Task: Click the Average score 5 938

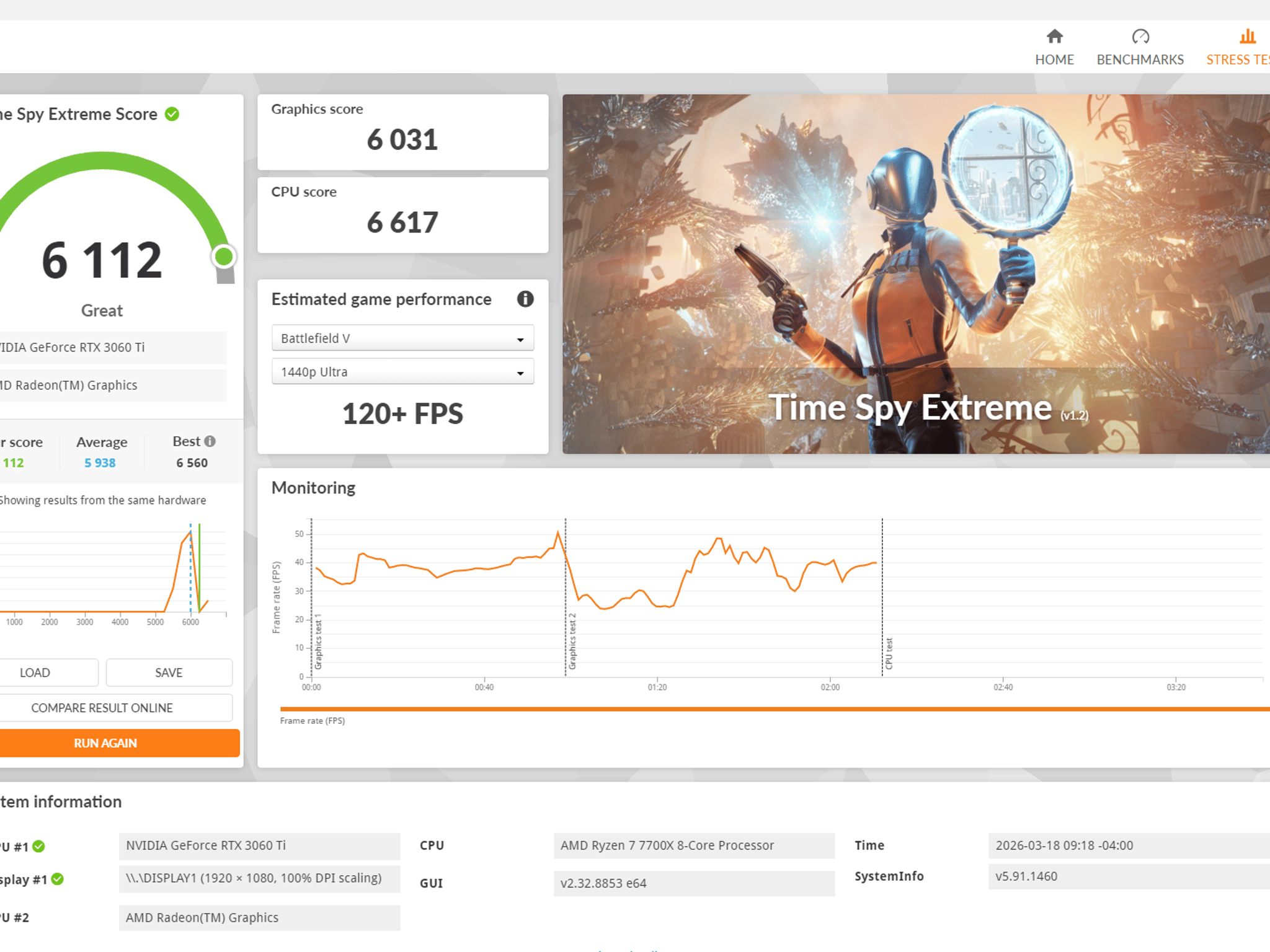Action: [x=100, y=463]
